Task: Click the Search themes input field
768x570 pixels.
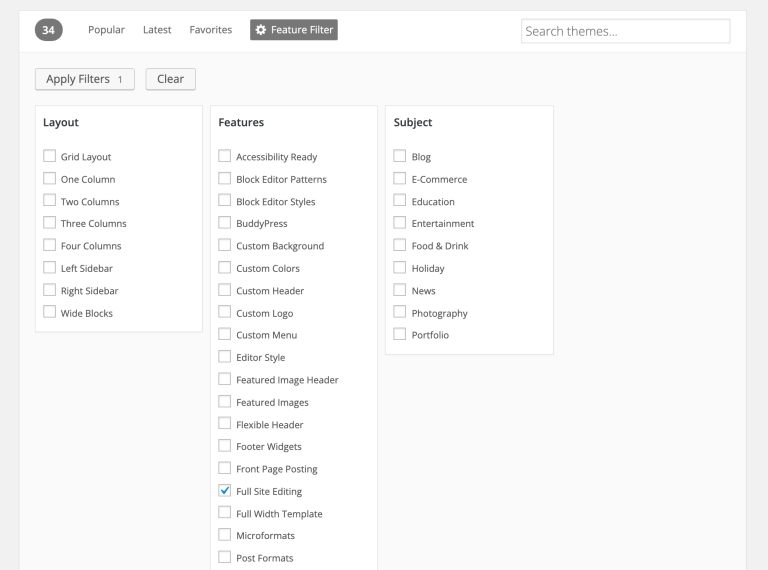Action: [625, 31]
